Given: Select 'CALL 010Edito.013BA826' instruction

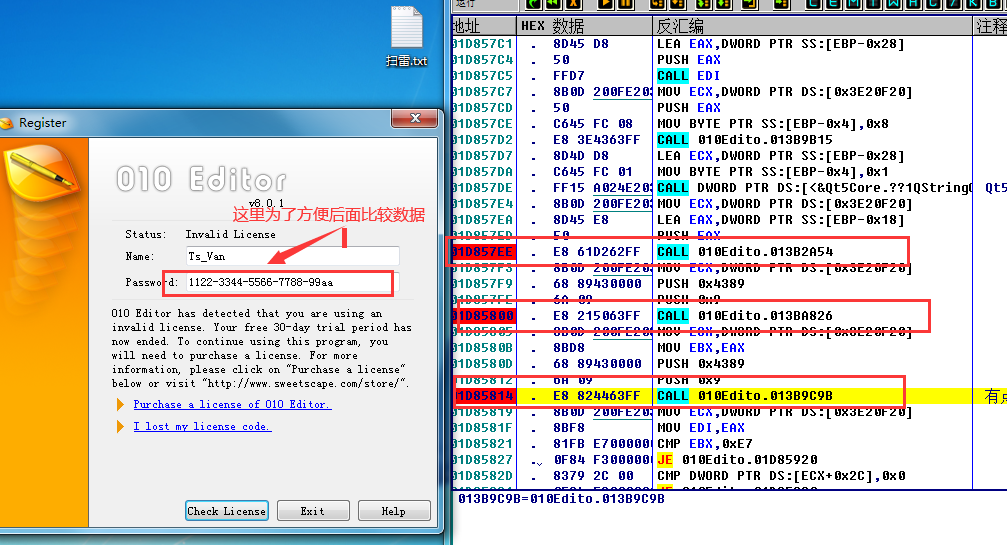Looking at the screenshot, I should [x=745, y=316].
